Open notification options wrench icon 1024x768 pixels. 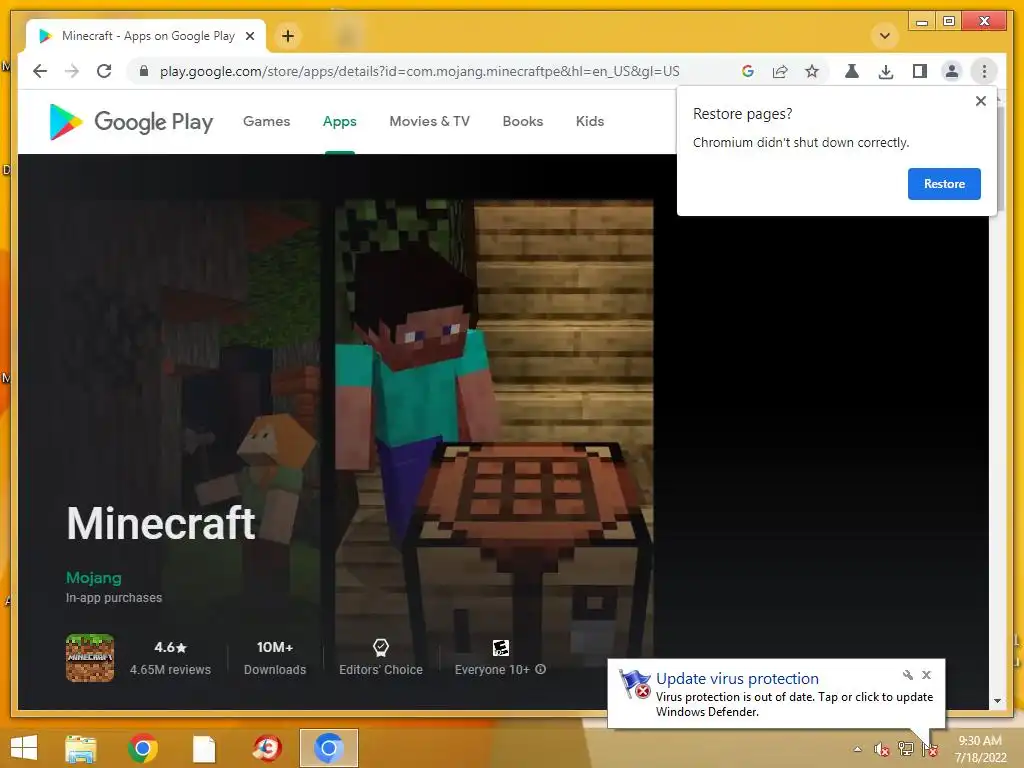pos(908,675)
